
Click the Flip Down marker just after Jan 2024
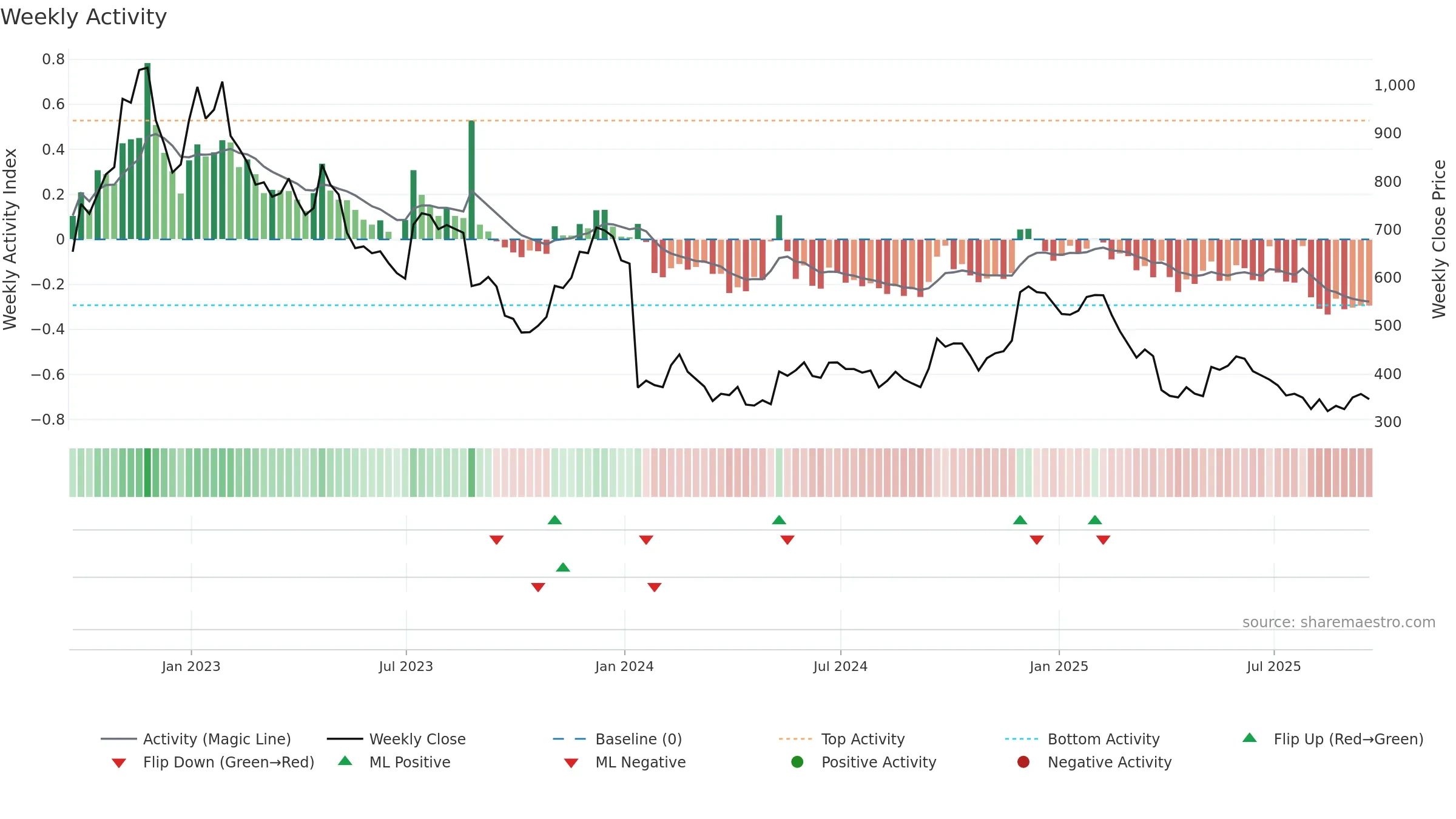point(646,540)
